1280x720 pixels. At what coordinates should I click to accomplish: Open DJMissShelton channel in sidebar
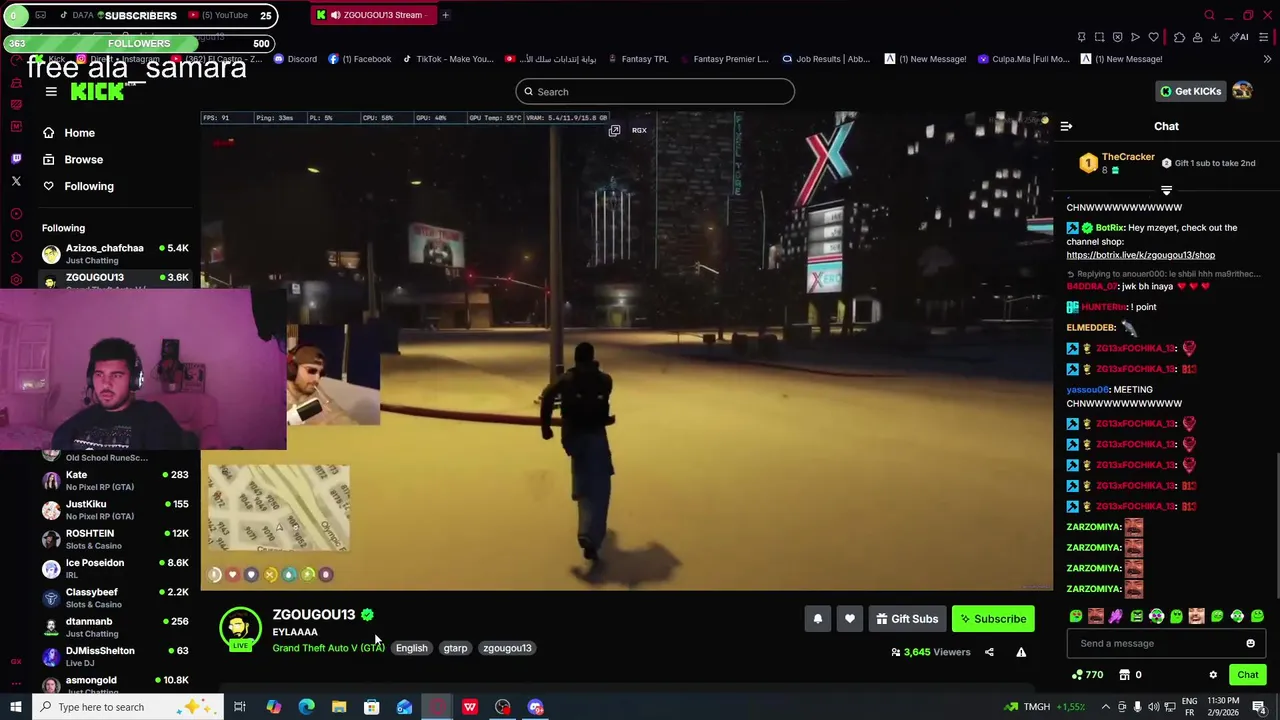click(x=113, y=657)
